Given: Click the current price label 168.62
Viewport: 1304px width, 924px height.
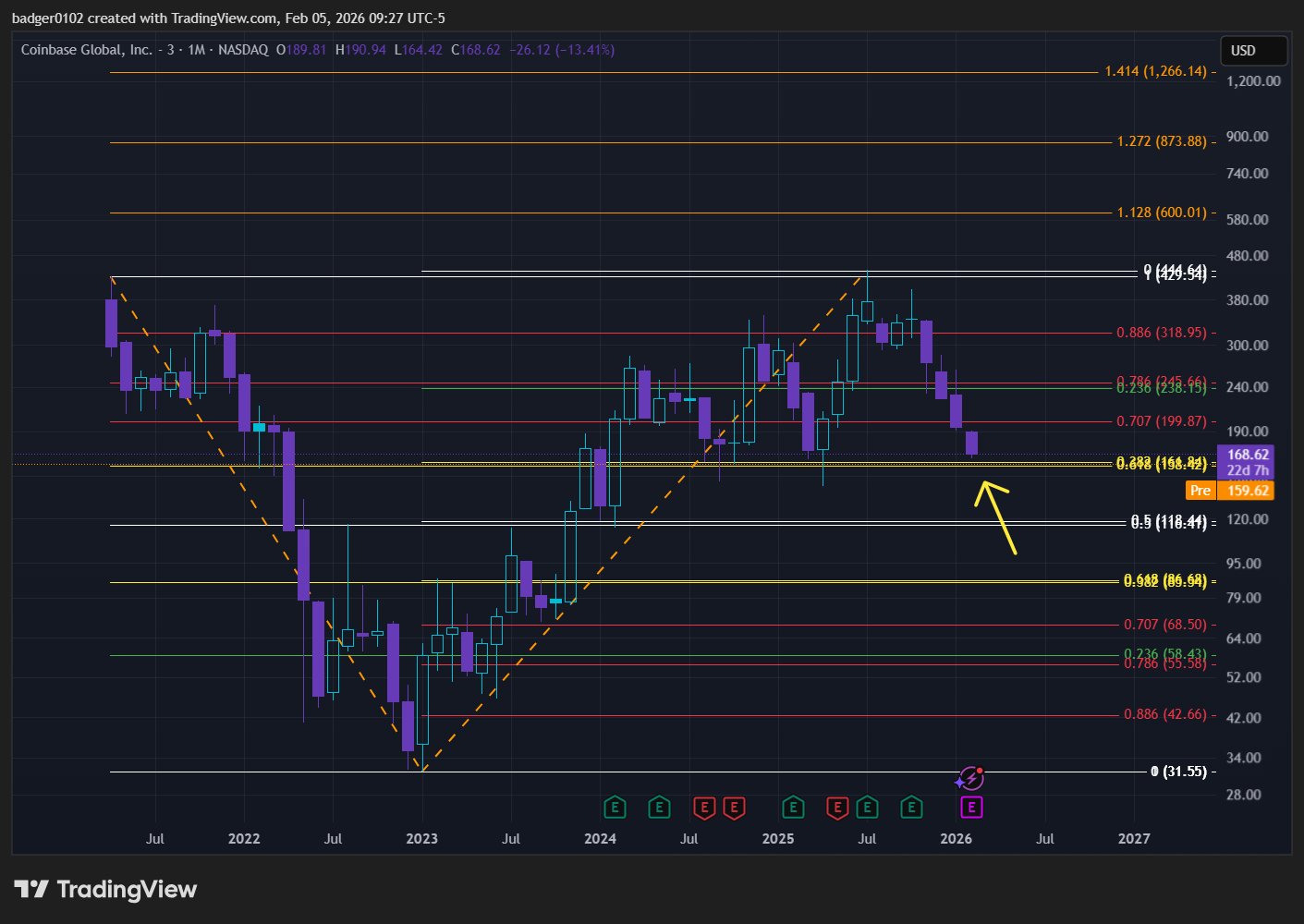Looking at the screenshot, I should click(x=1248, y=455).
